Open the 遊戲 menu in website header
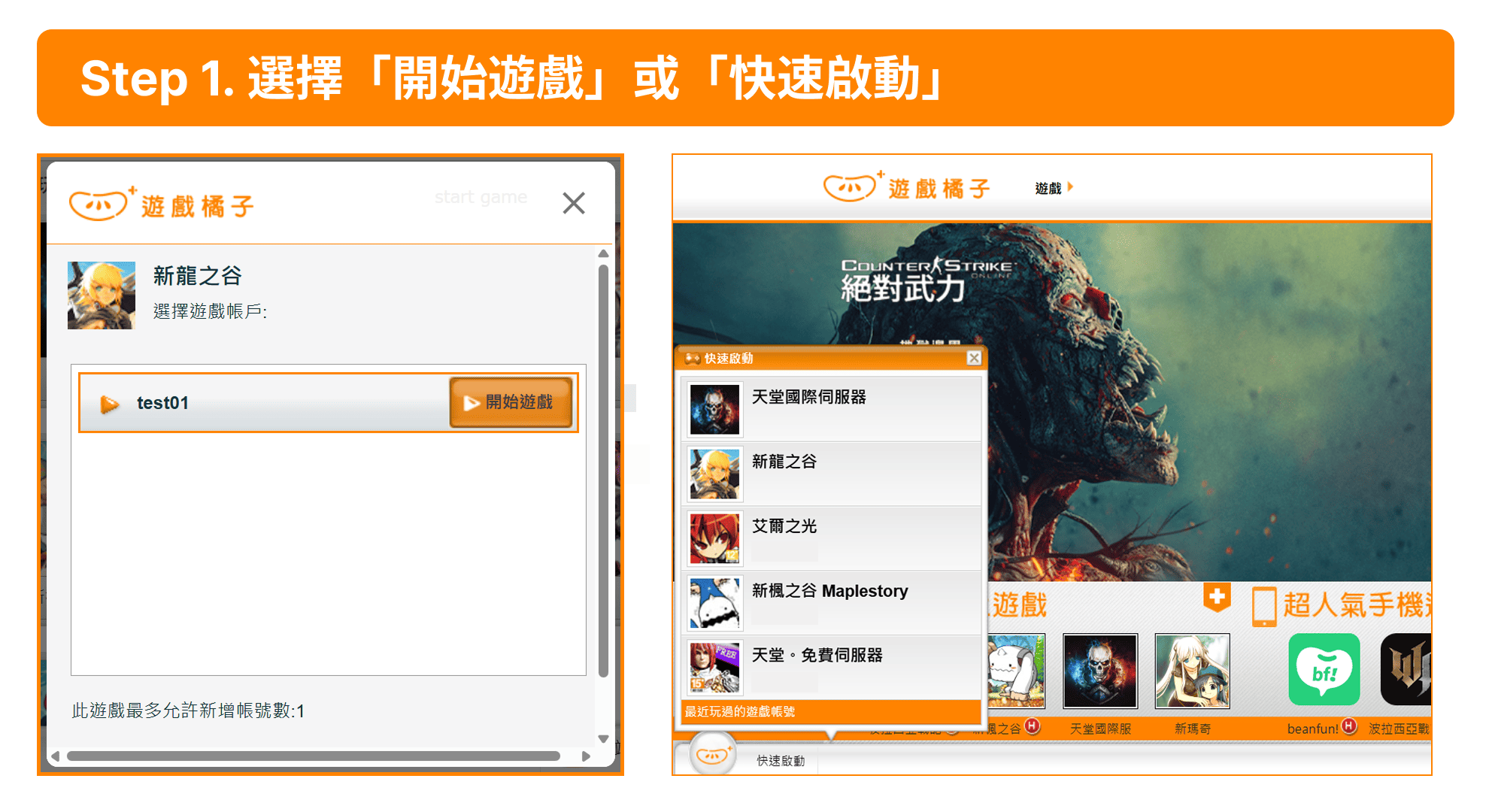This screenshot has width=1489, height=812. coord(1054,188)
